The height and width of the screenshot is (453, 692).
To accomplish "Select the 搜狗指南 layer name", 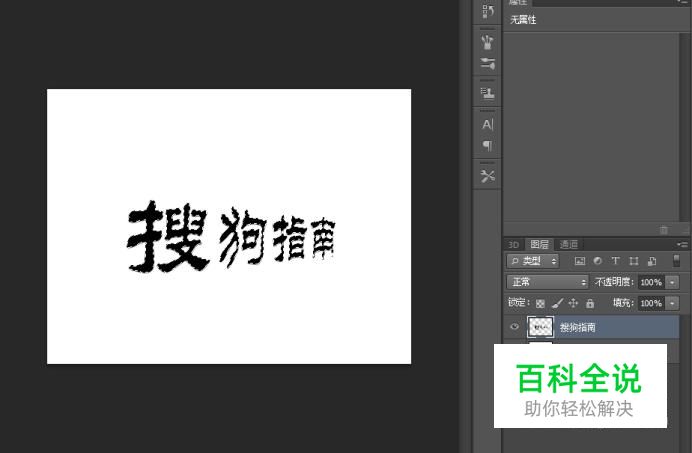I will (x=578, y=327).
